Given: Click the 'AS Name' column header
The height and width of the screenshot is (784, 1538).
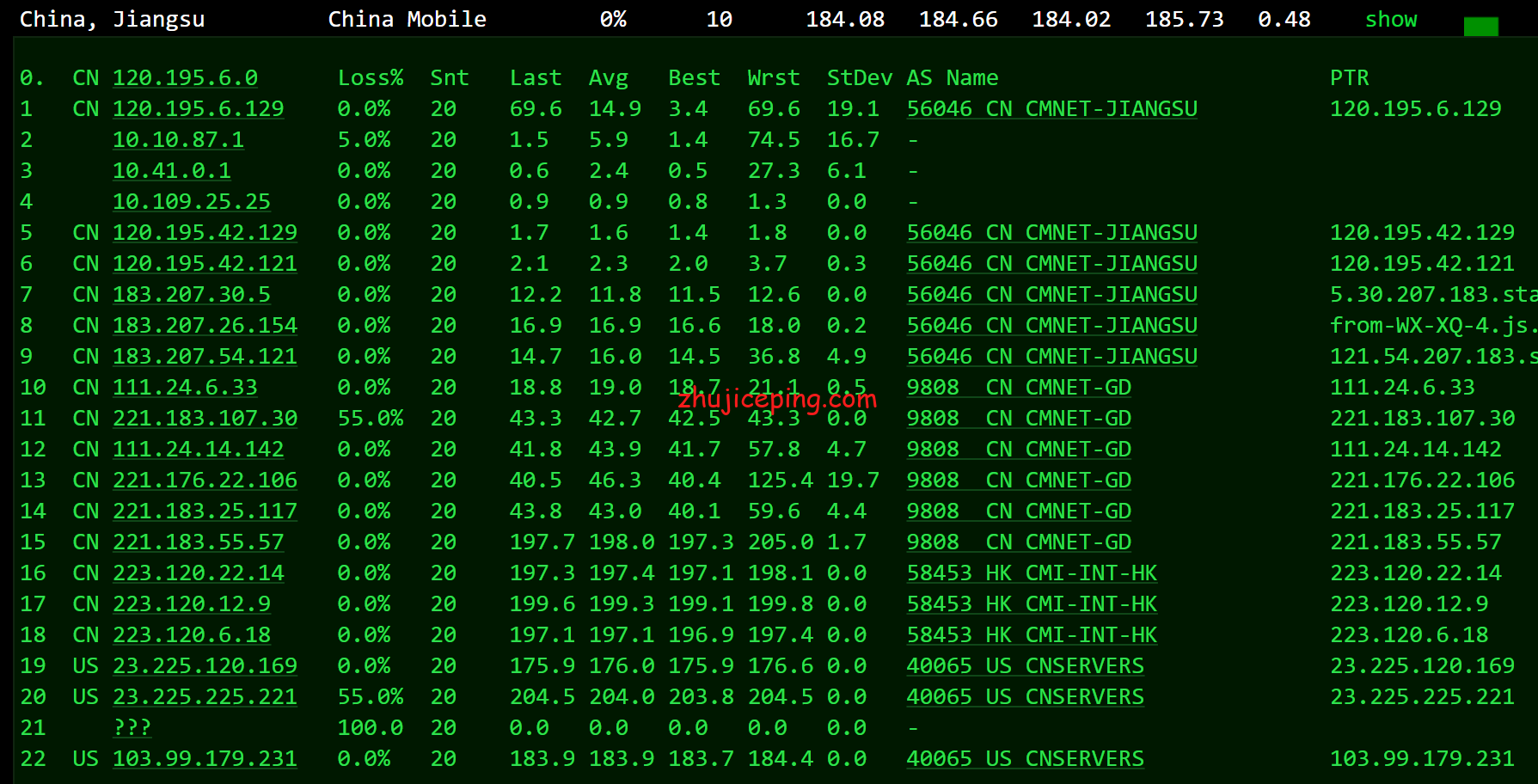Looking at the screenshot, I should pyautogui.click(x=953, y=77).
